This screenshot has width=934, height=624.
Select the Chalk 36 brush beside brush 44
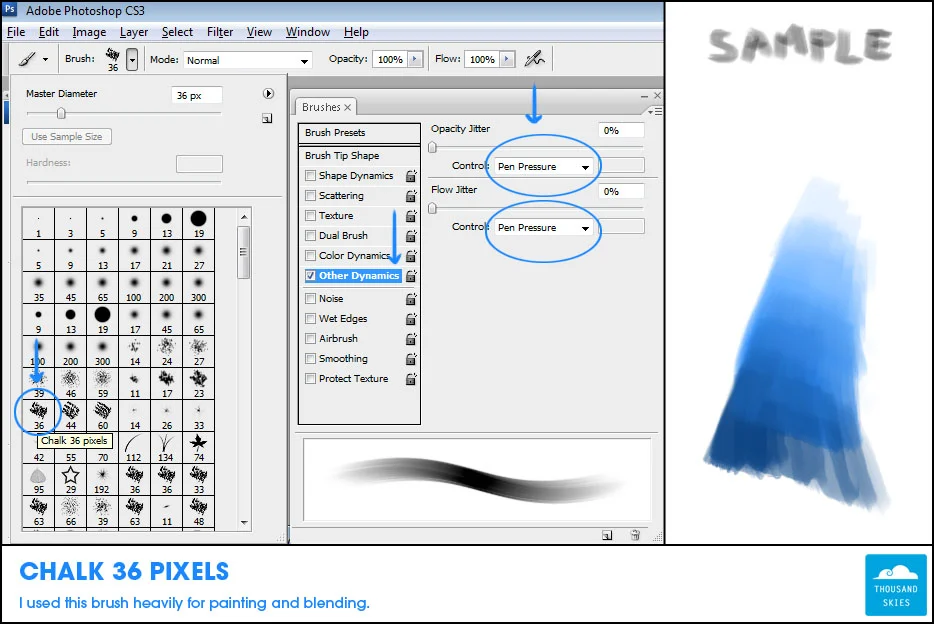(x=39, y=414)
